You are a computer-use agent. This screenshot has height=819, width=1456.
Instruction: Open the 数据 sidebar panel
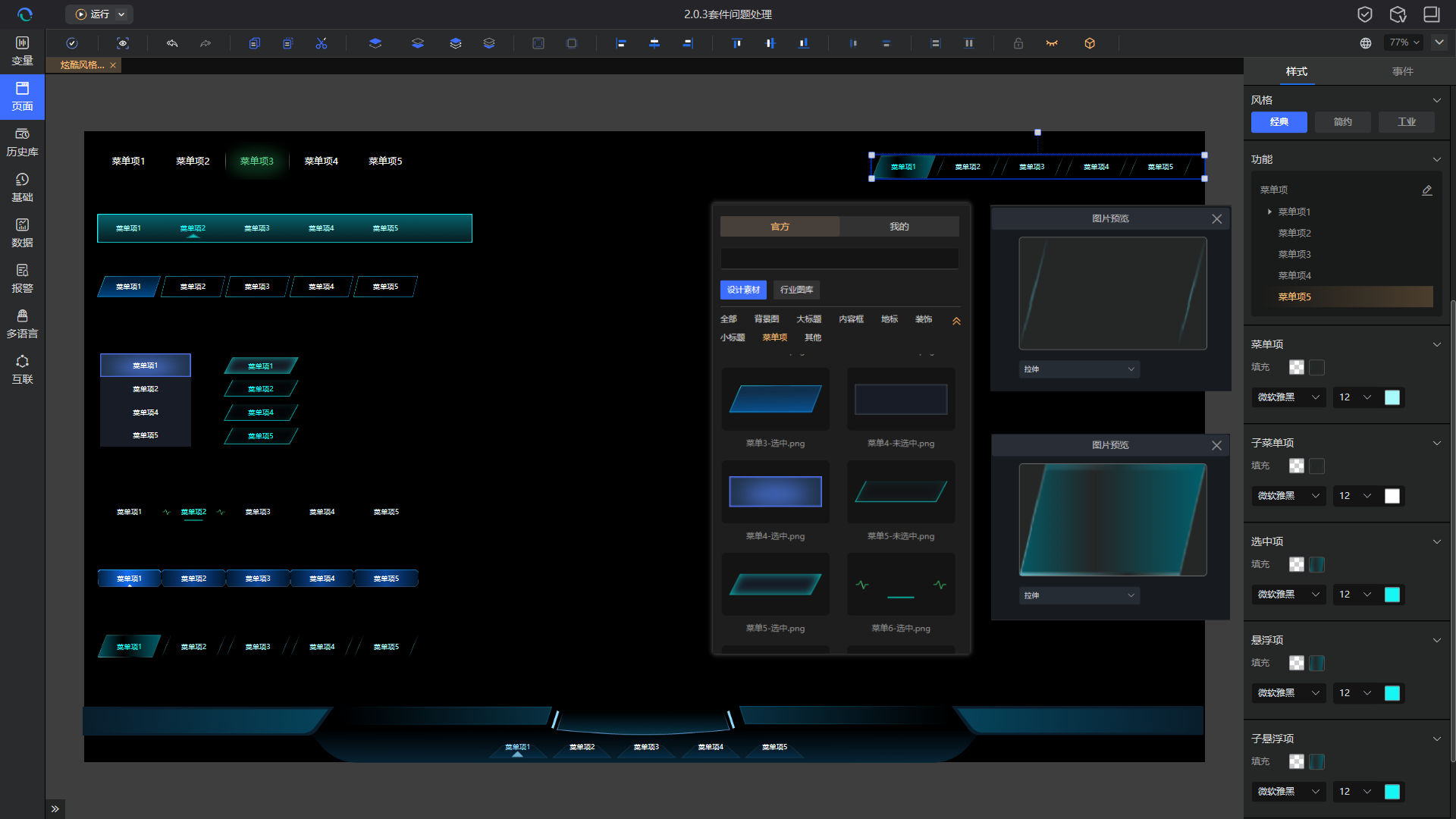click(22, 233)
